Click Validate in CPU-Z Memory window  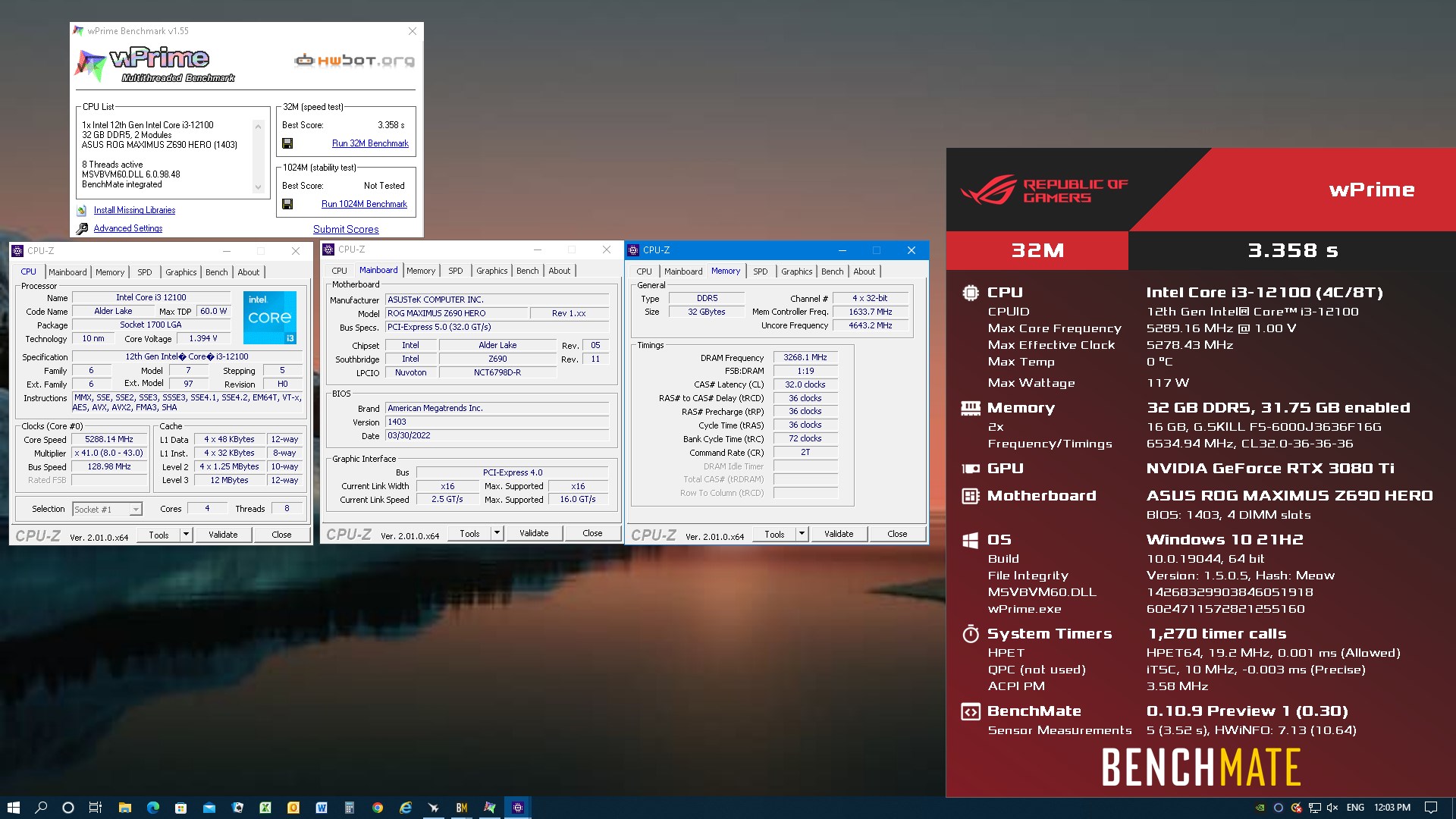click(x=839, y=534)
